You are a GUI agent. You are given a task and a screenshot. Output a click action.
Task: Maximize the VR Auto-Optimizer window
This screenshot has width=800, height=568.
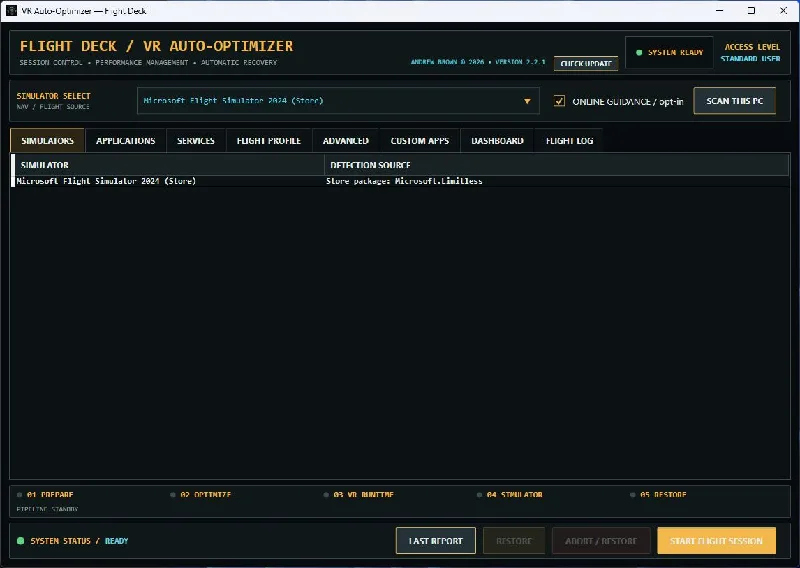pos(751,10)
